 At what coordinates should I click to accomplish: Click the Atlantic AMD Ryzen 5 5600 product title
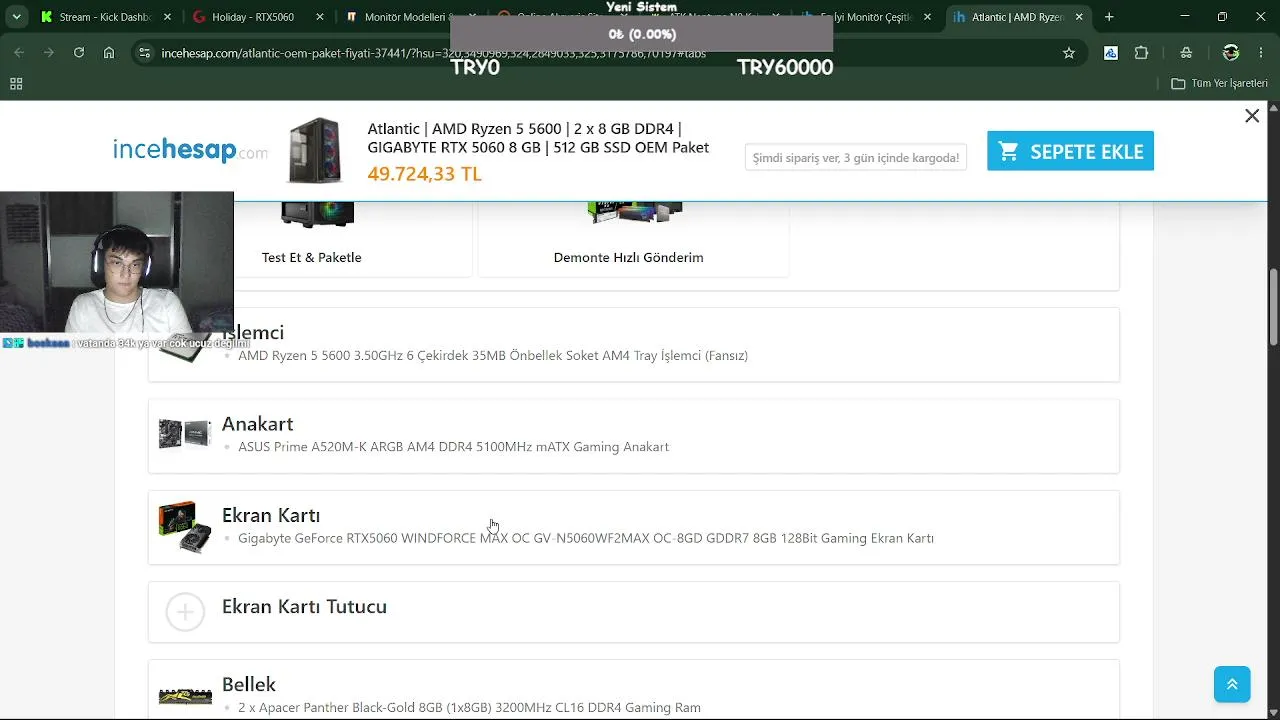(538, 138)
